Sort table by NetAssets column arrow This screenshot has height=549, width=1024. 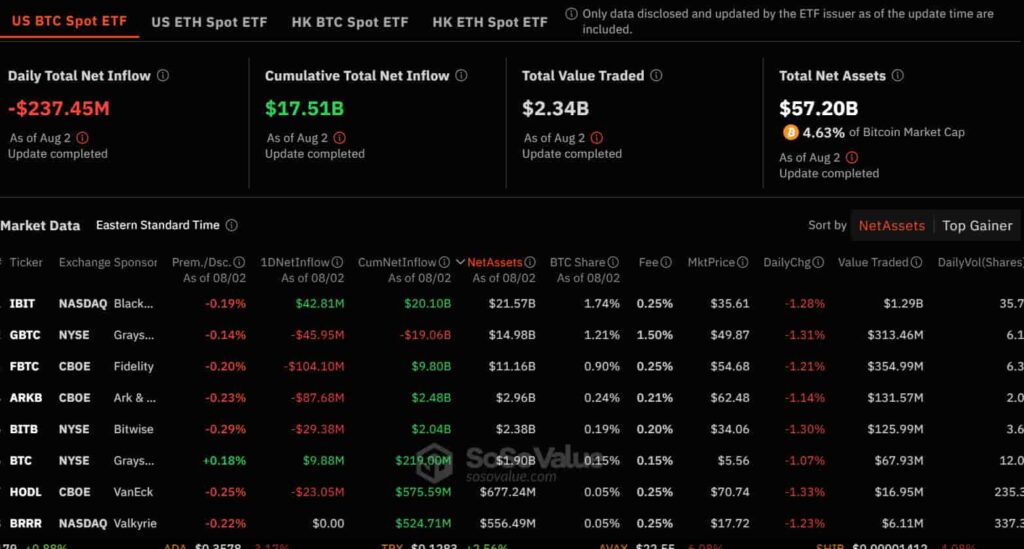pos(460,263)
